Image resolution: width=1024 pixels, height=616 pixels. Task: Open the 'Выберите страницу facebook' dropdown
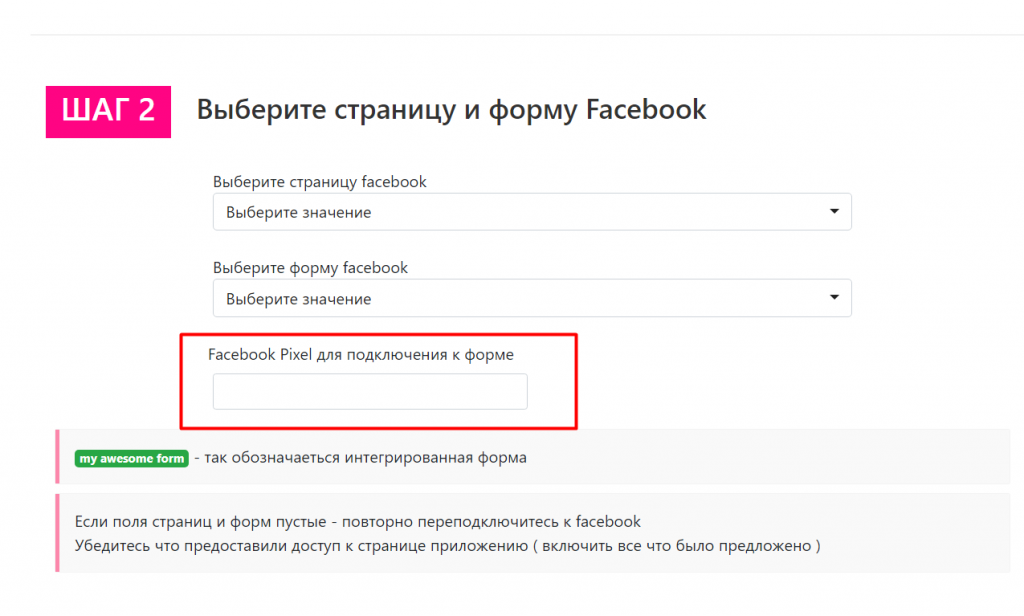click(532, 212)
